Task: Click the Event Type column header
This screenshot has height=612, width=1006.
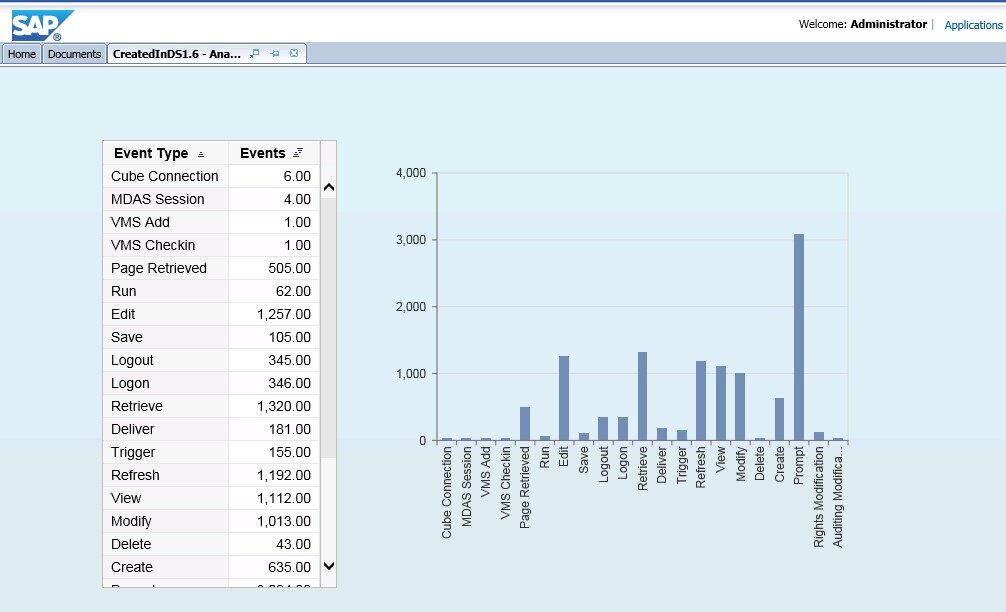Action: pyautogui.click(x=151, y=153)
